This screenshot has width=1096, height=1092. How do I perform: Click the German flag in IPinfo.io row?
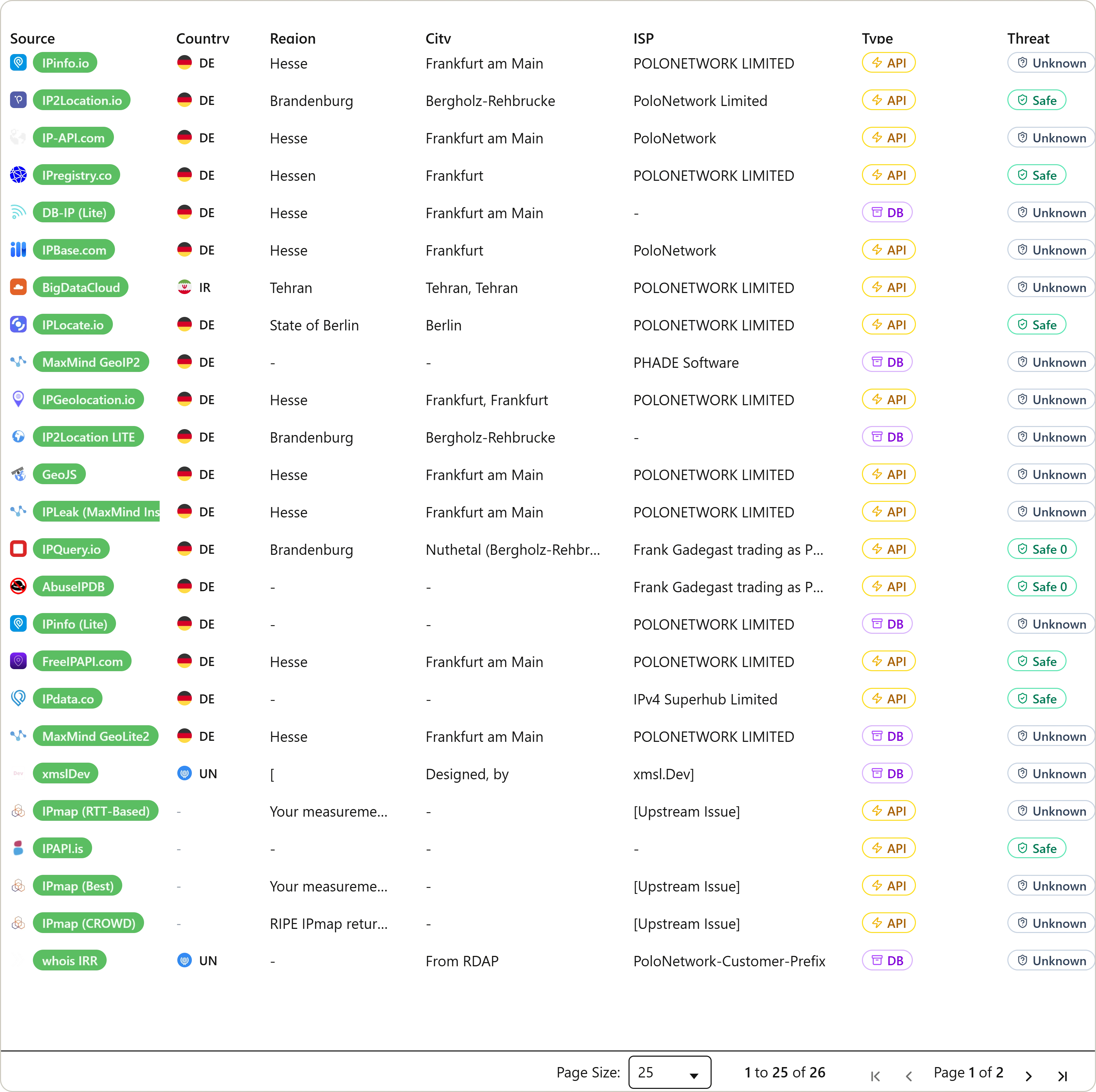pyautogui.click(x=184, y=62)
